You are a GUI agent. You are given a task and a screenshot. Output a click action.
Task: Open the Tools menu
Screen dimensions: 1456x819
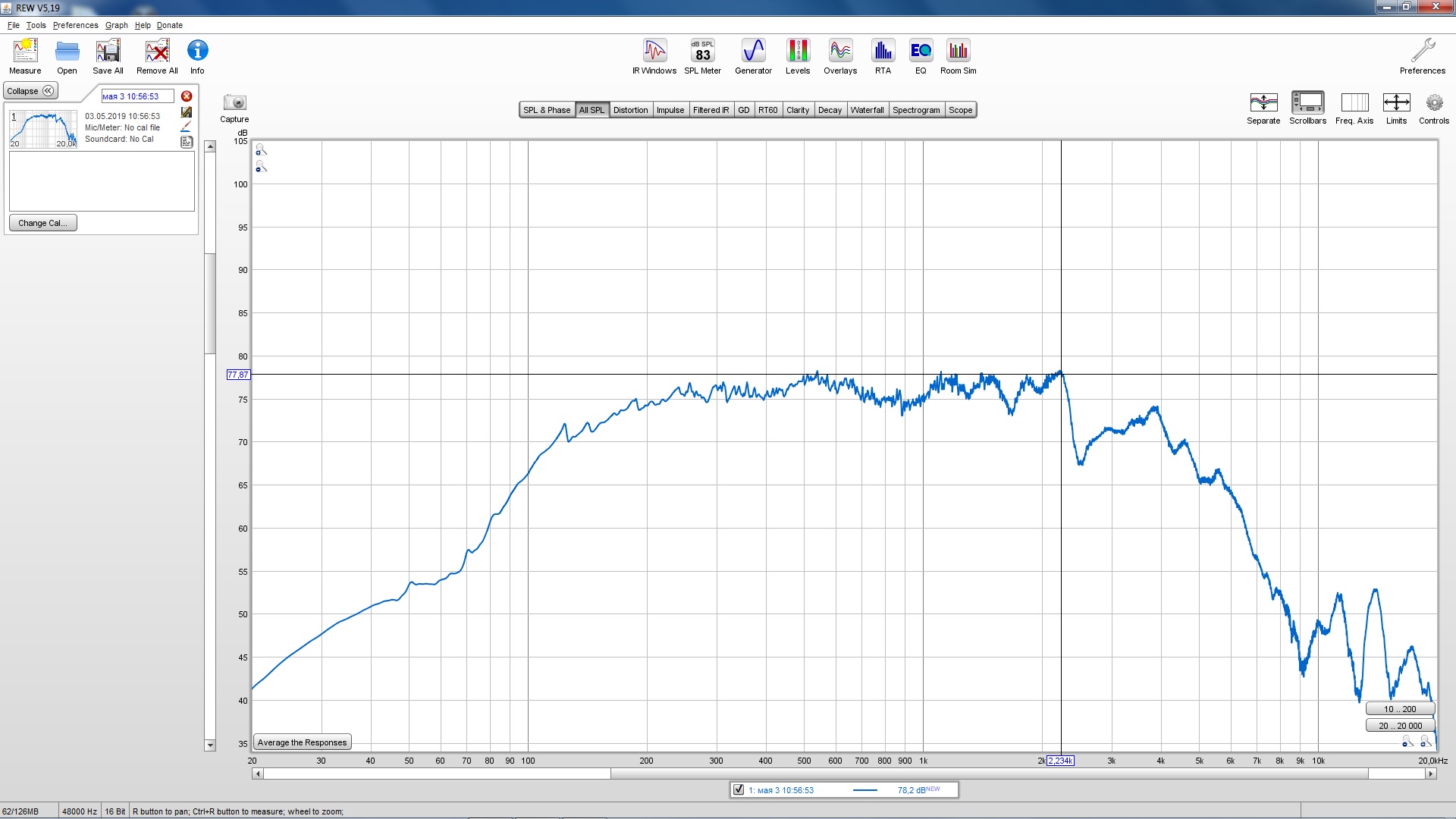(x=36, y=25)
